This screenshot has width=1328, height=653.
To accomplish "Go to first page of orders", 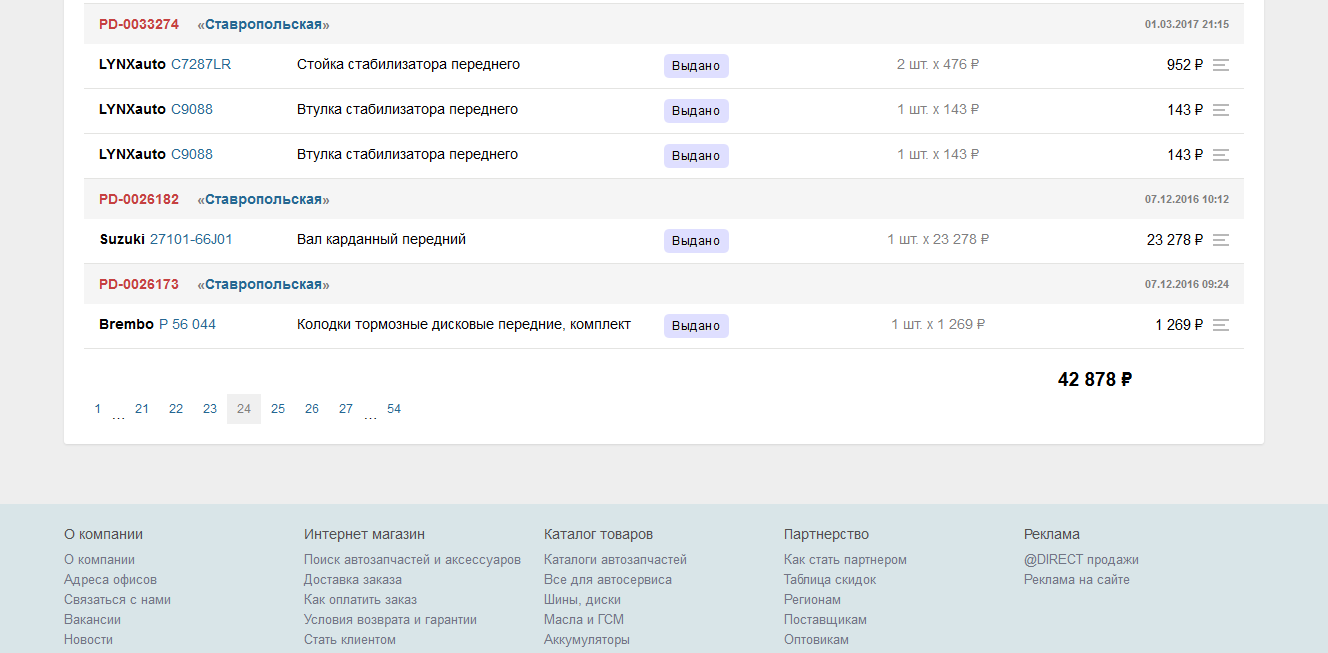I will coord(98,409).
